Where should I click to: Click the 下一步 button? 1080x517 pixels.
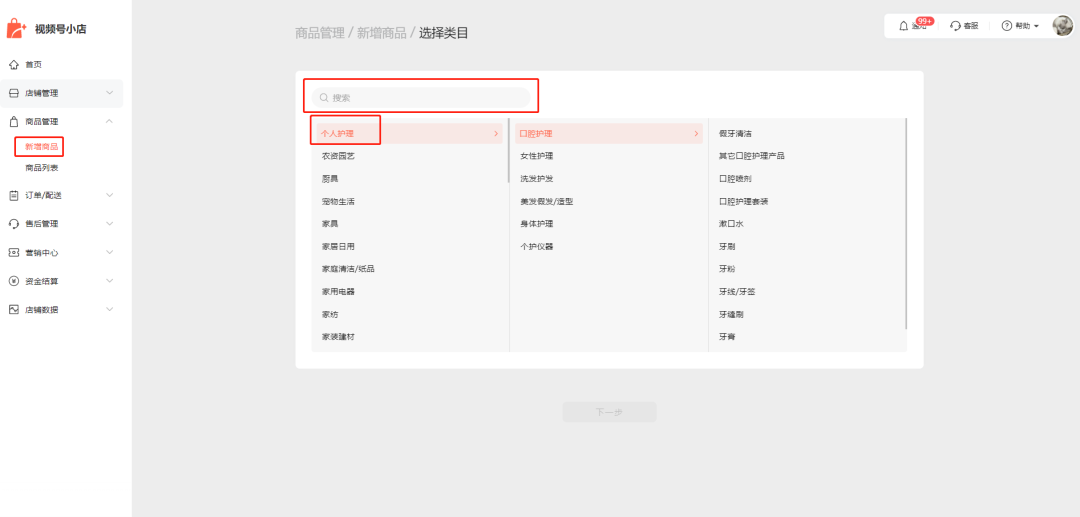pos(609,412)
